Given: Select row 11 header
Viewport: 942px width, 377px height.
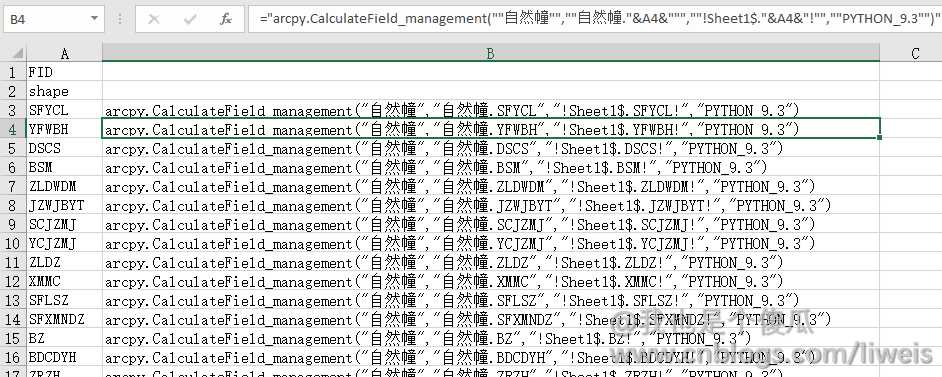Looking at the screenshot, I should (x=13, y=262).
